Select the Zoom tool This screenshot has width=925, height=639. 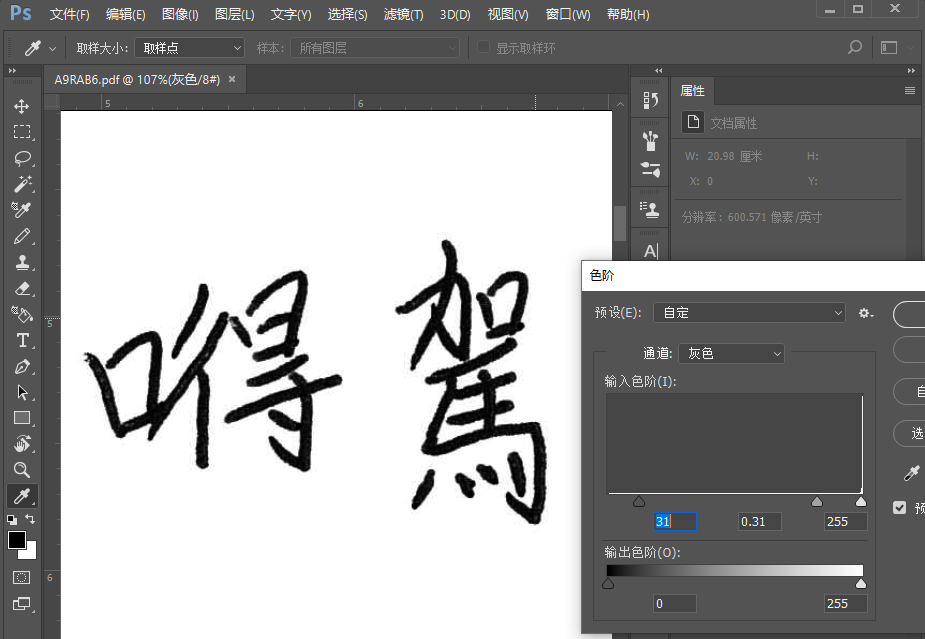pos(22,470)
